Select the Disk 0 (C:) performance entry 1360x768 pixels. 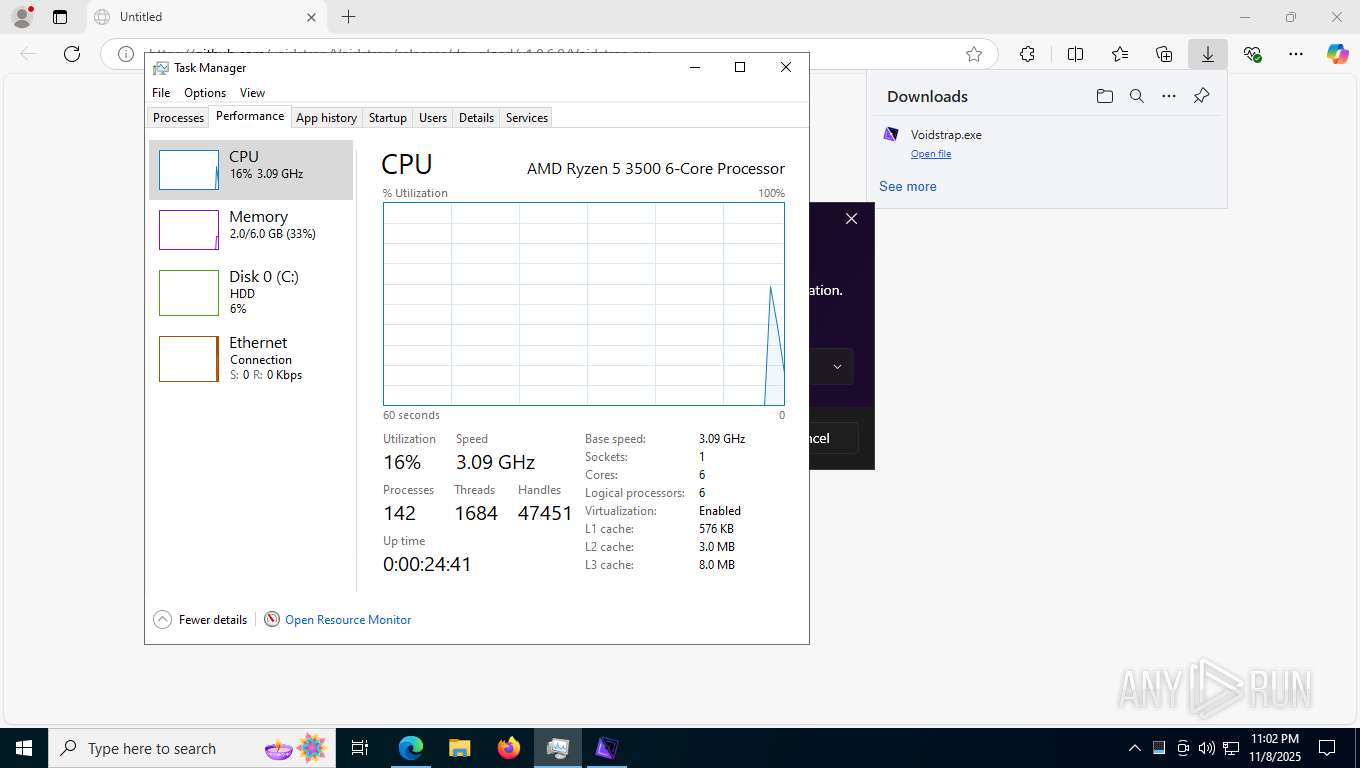click(x=251, y=292)
